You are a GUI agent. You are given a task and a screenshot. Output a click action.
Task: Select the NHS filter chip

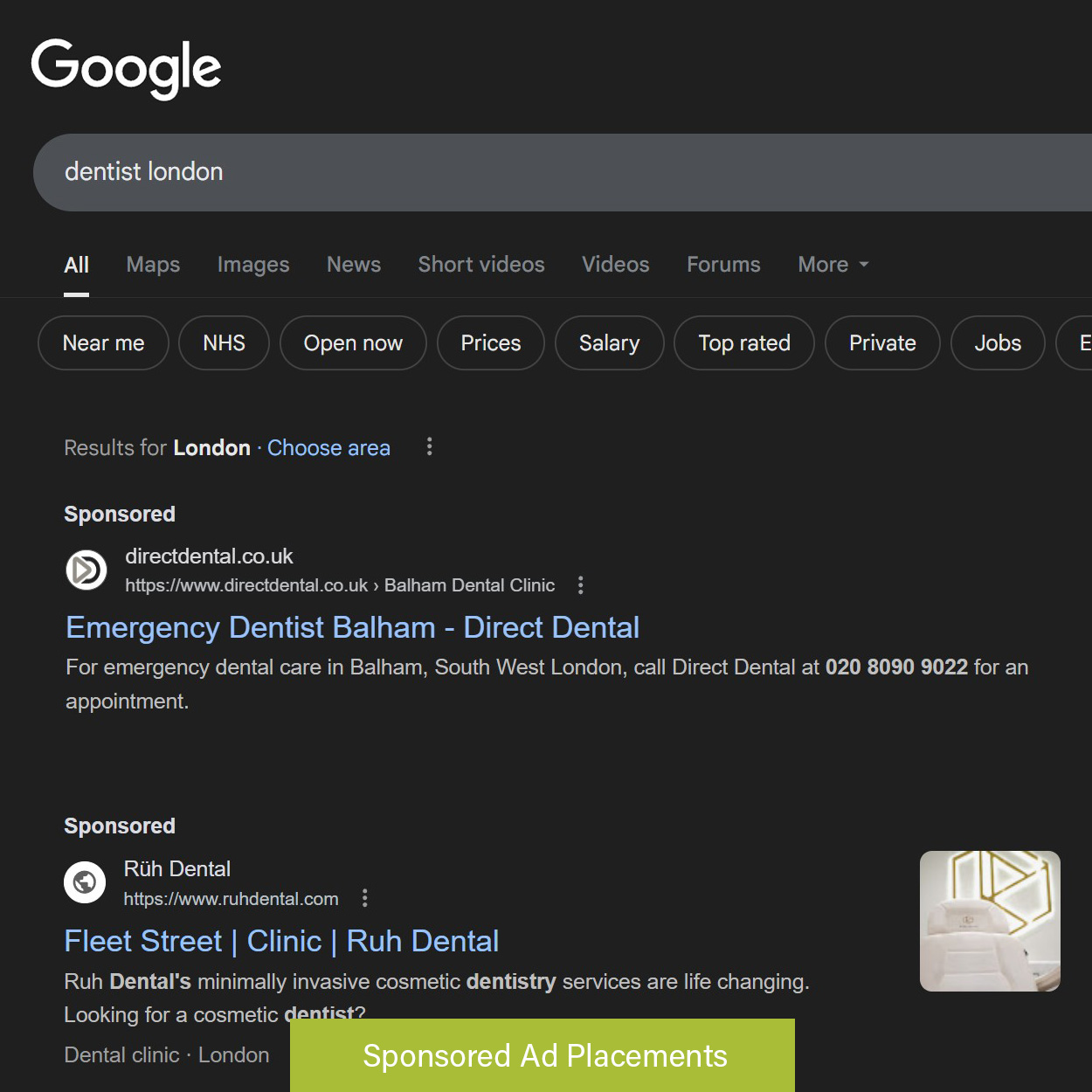coord(224,343)
